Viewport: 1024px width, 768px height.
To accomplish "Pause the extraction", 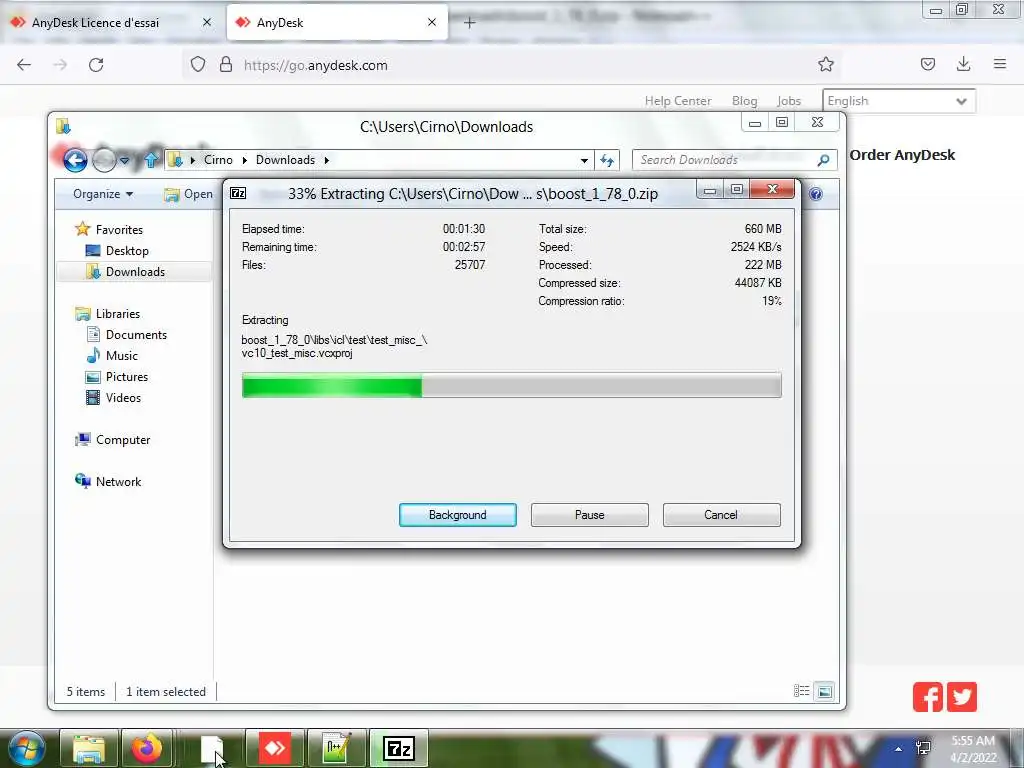I will [589, 515].
